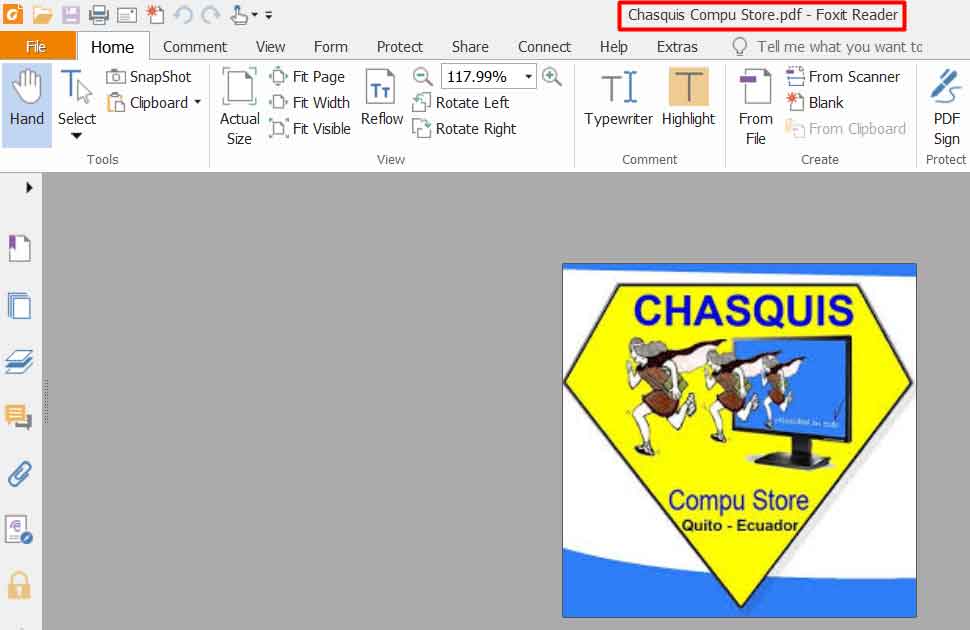The image size is (970, 630).
Task: Create PDF From Scanner
Action: [x=843, y=77]
